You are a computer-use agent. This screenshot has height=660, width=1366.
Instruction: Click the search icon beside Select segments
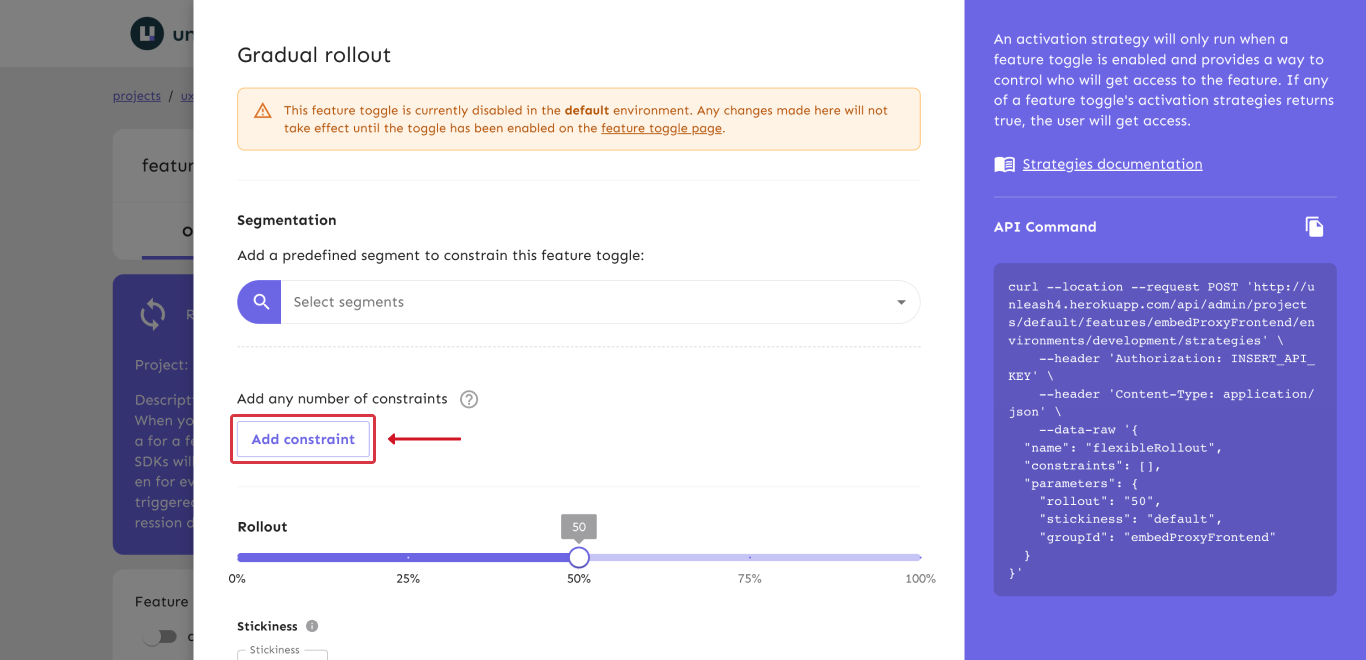coord(260,302)
